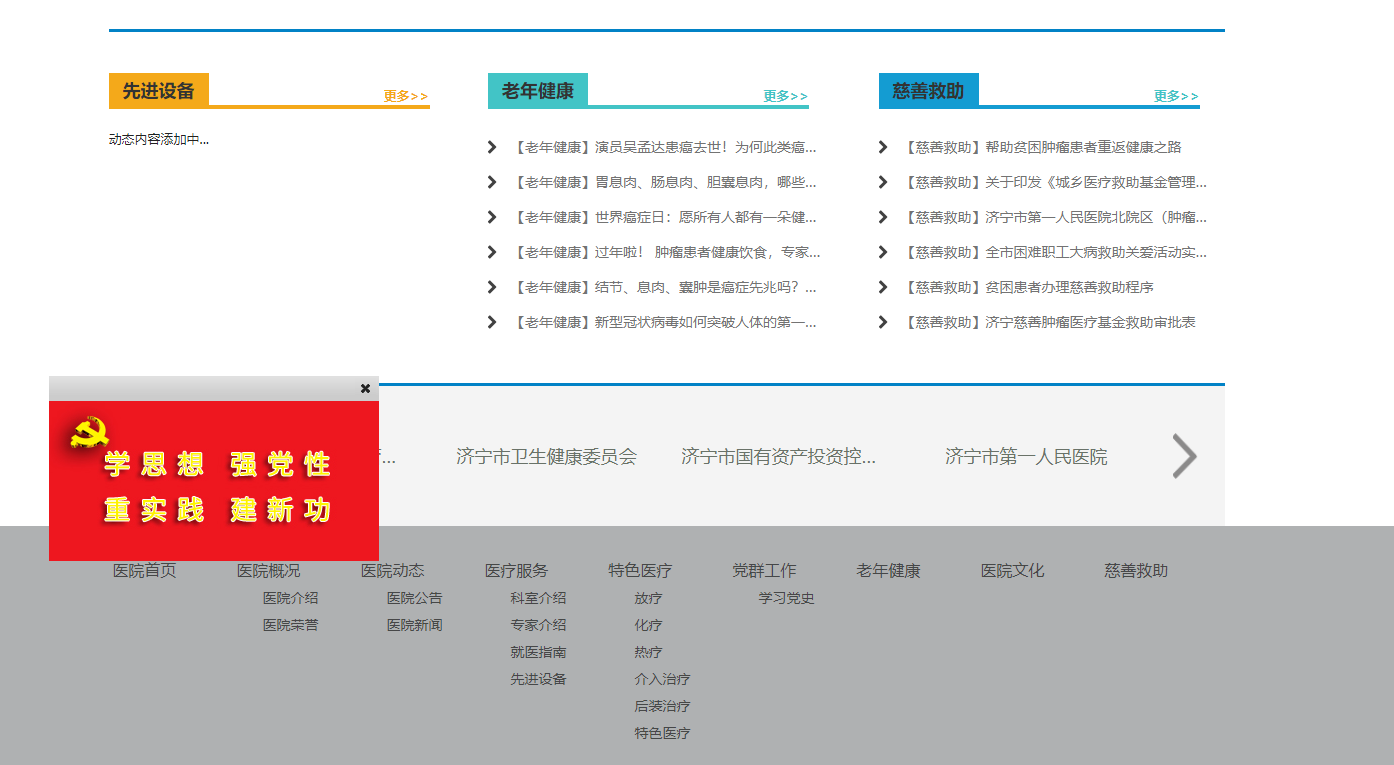Click chevron beside 世界癌症日 article
This screenshot has width=1394, height=765.
(491, 217)
